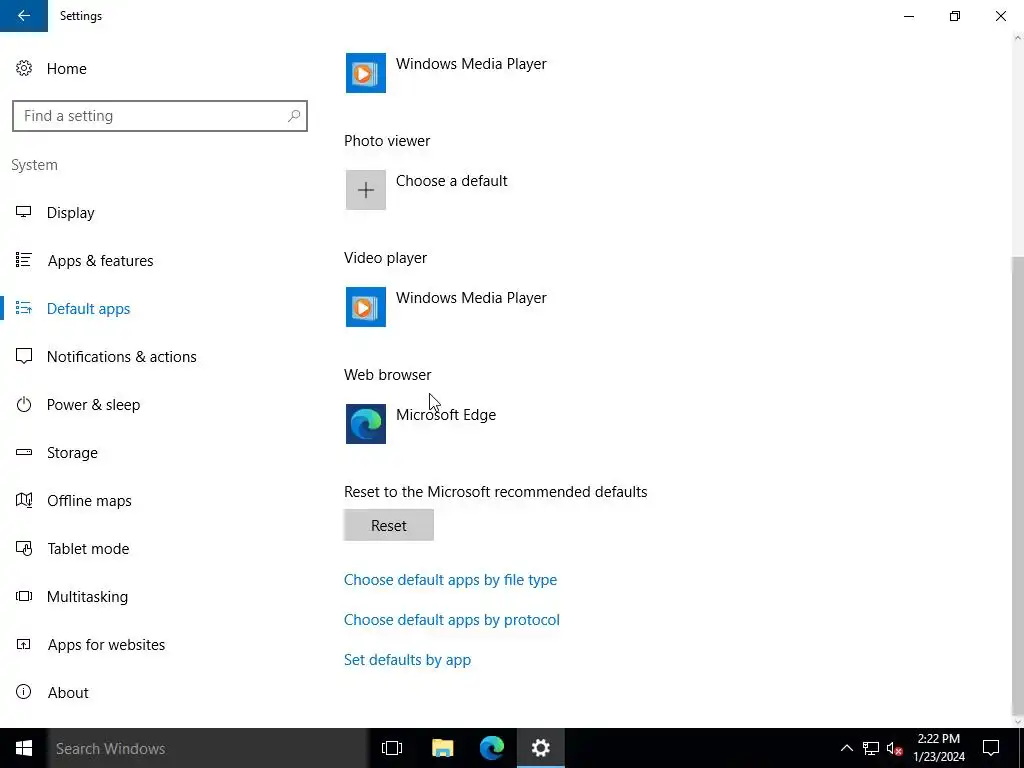Viewport: 1024px width, 768px height.
Task: Click the Windows Media Player icon under Video player
Action: [366, 307]
